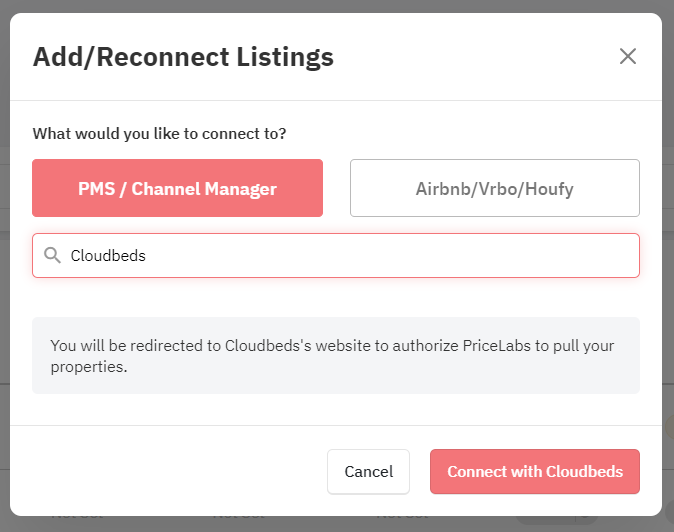Click the magnifier search icon
Screen dimensions: 674x532
point(52,255)
